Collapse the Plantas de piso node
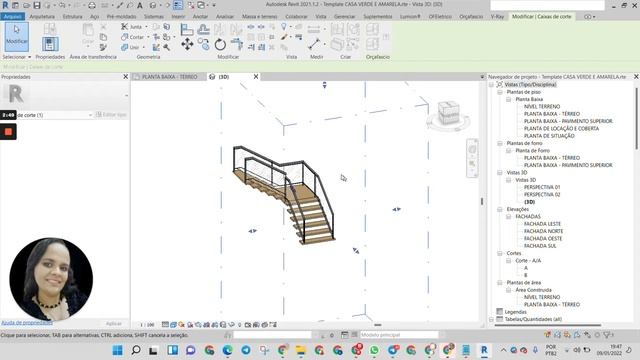This screenshot has width=640, height=360. click(x=500, y=92)
